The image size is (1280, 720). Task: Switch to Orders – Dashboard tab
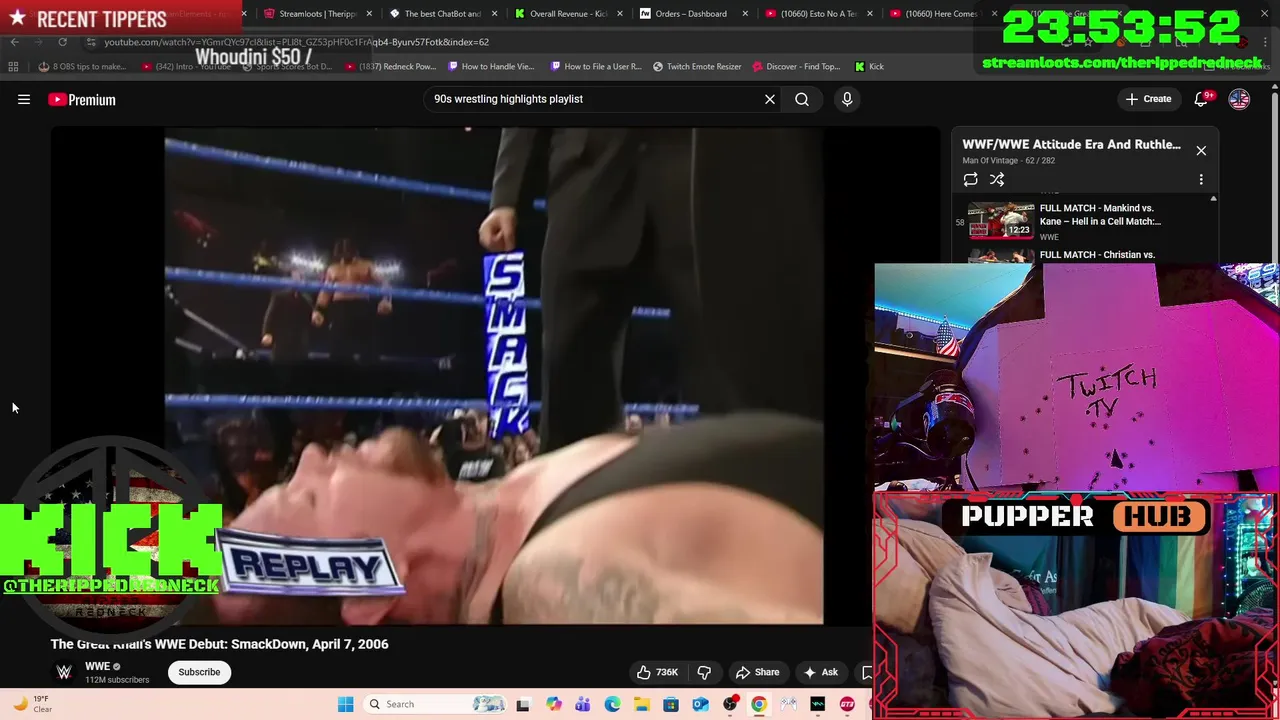(691, 14)
